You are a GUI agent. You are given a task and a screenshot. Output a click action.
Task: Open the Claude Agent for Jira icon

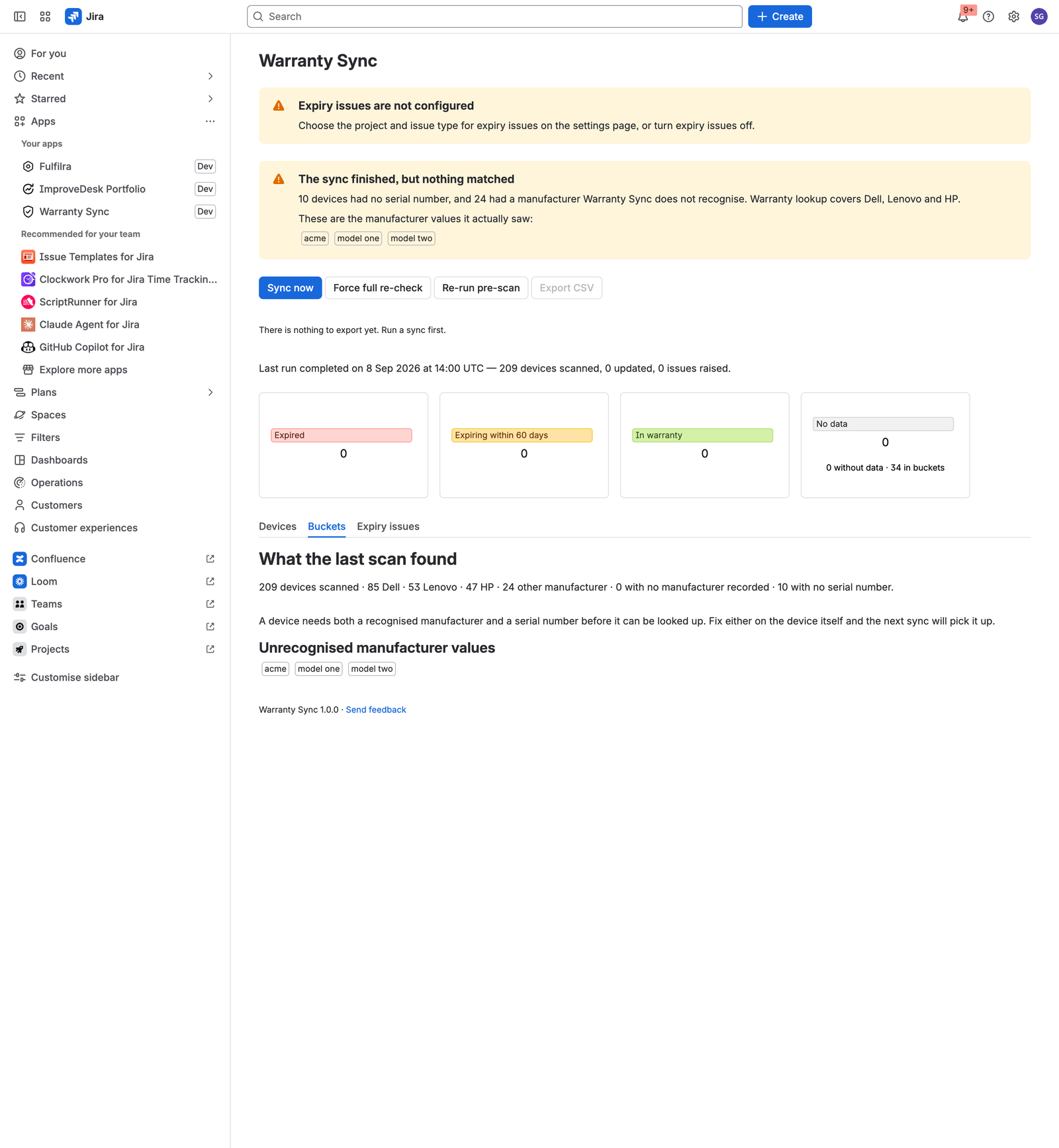pos(28,324)
